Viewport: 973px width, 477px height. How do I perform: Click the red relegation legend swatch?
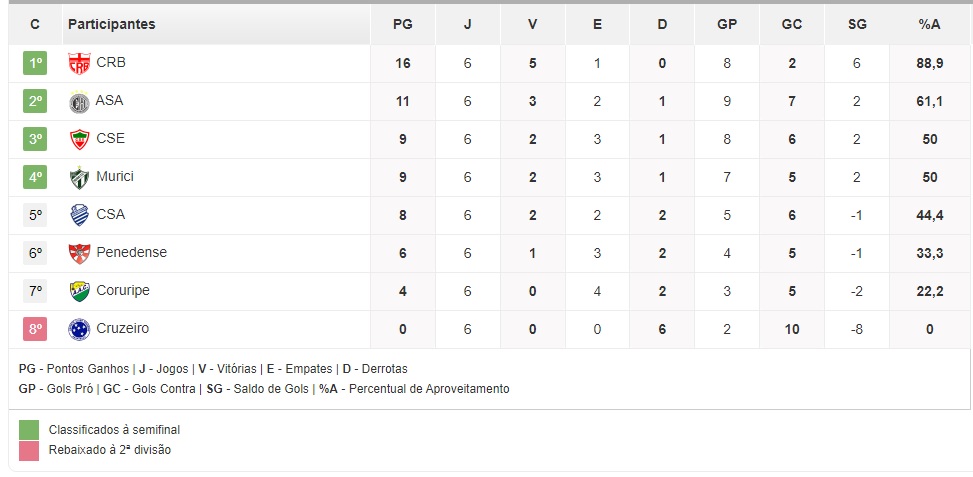[x=29, y=450]
